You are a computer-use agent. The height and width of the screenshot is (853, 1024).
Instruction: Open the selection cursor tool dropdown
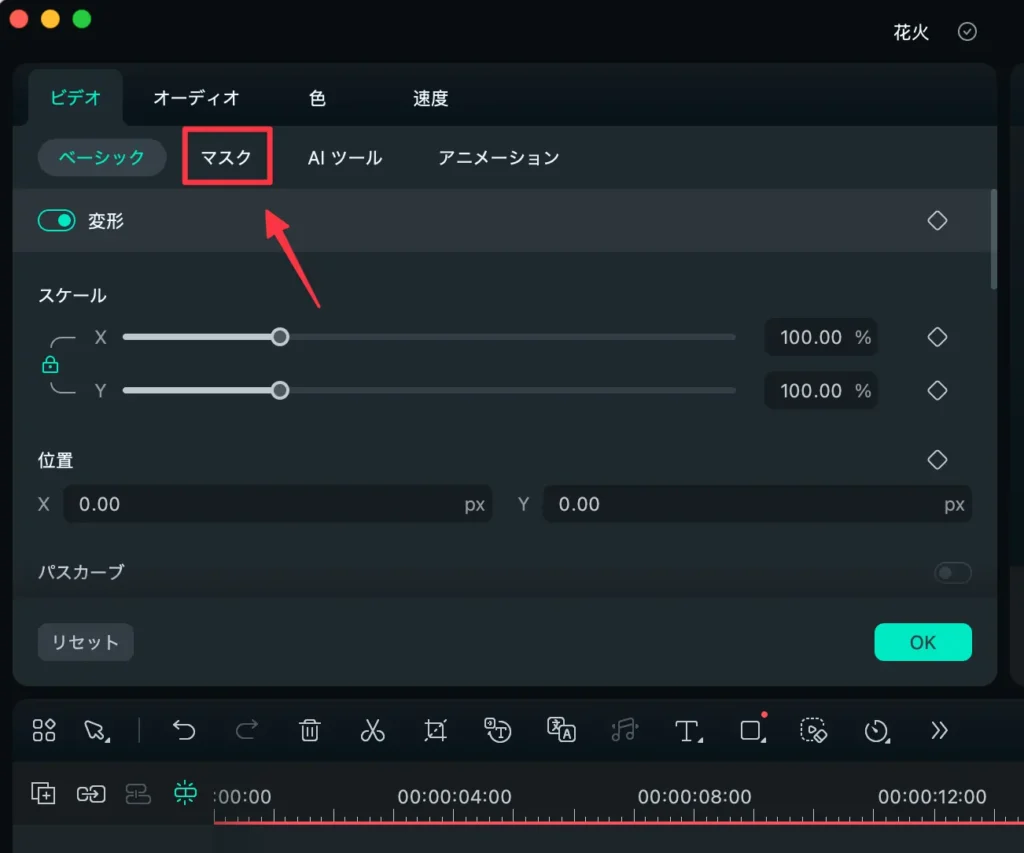coord(97,731)
